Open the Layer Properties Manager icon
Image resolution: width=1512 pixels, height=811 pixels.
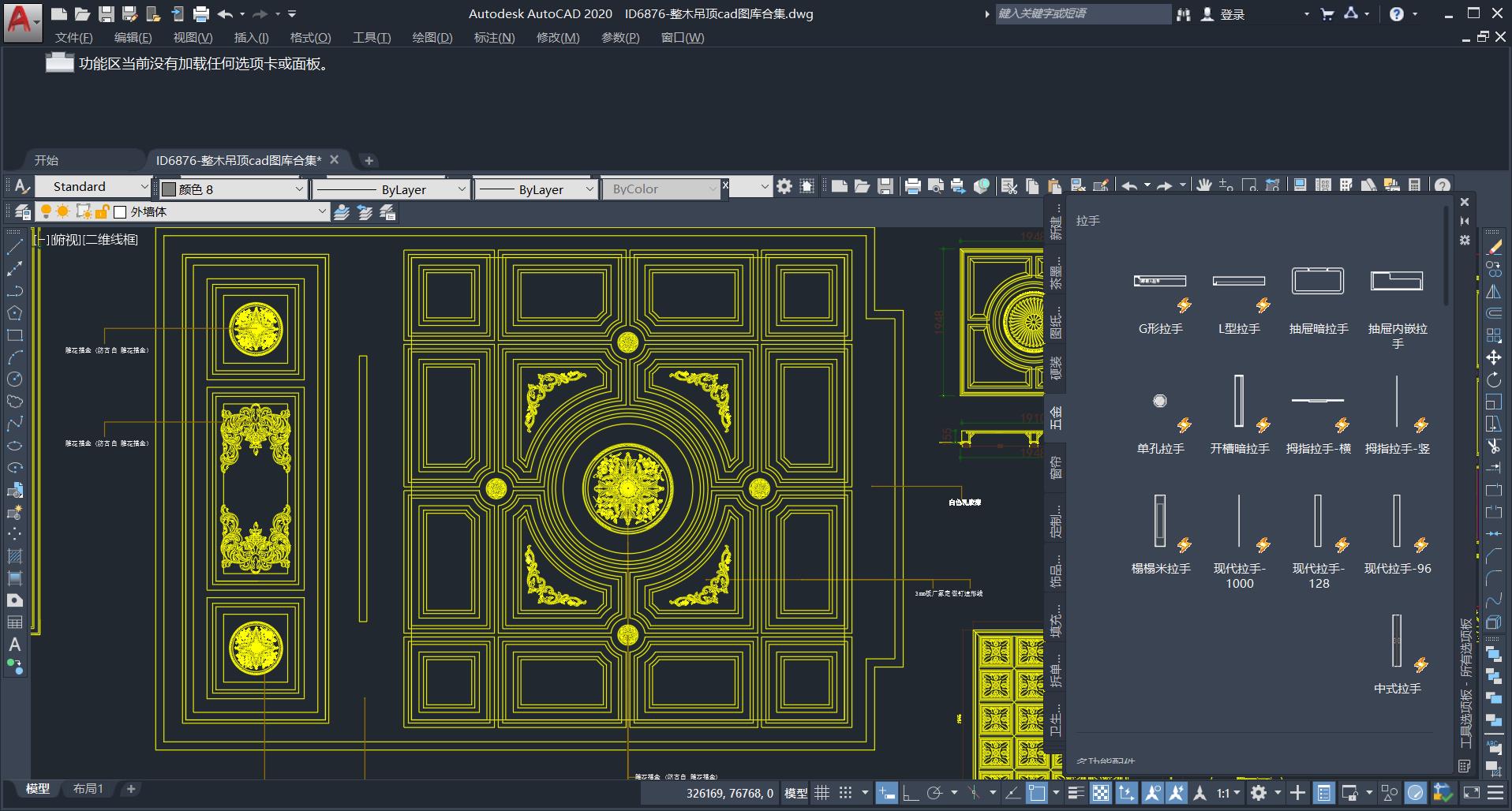23,212
